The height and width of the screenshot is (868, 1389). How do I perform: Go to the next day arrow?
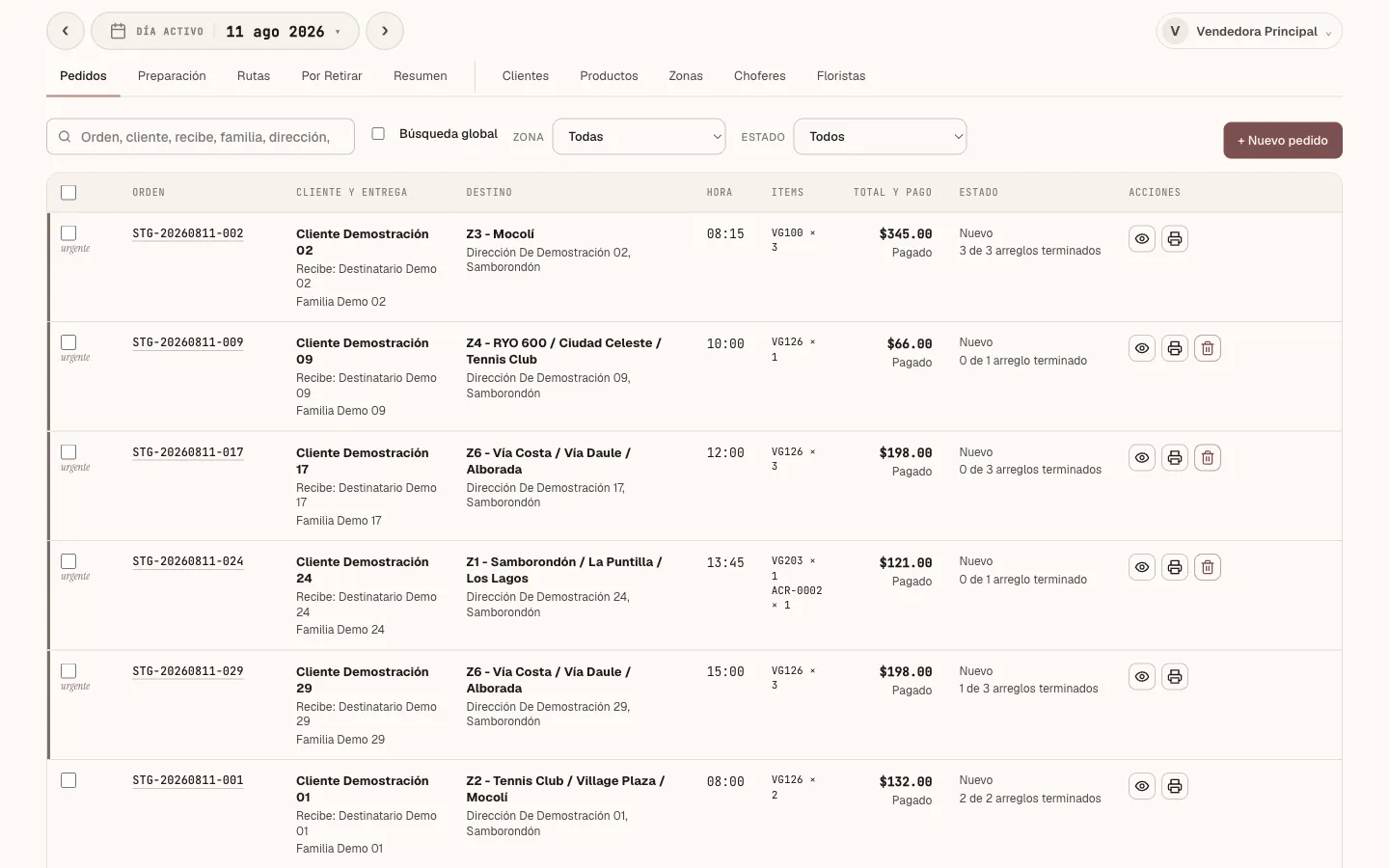[385, 31]
